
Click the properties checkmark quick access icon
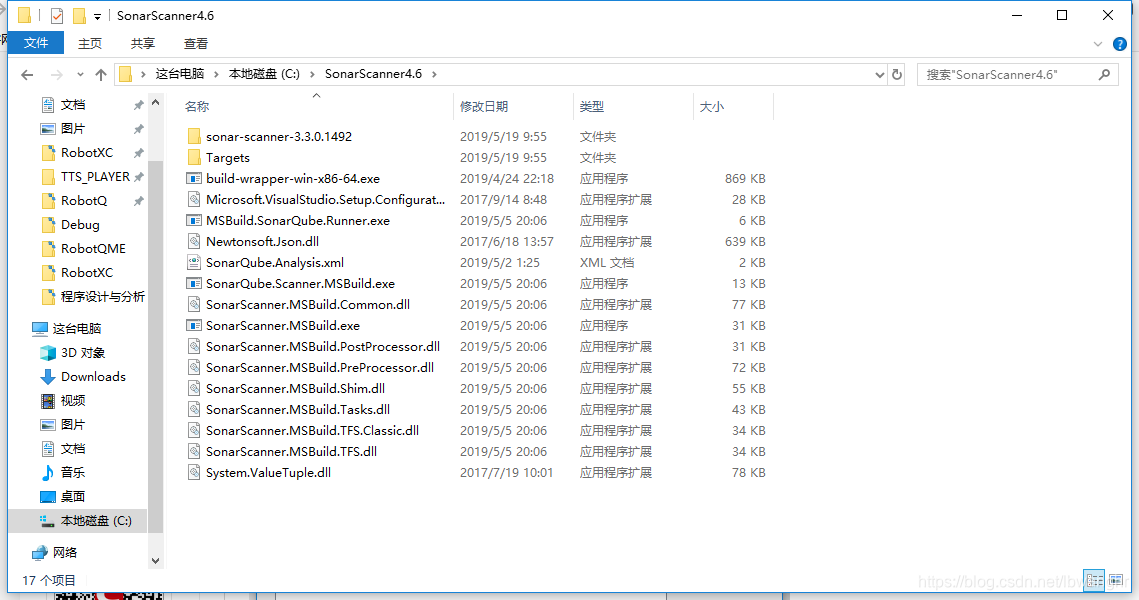click(x=57, y=15)
